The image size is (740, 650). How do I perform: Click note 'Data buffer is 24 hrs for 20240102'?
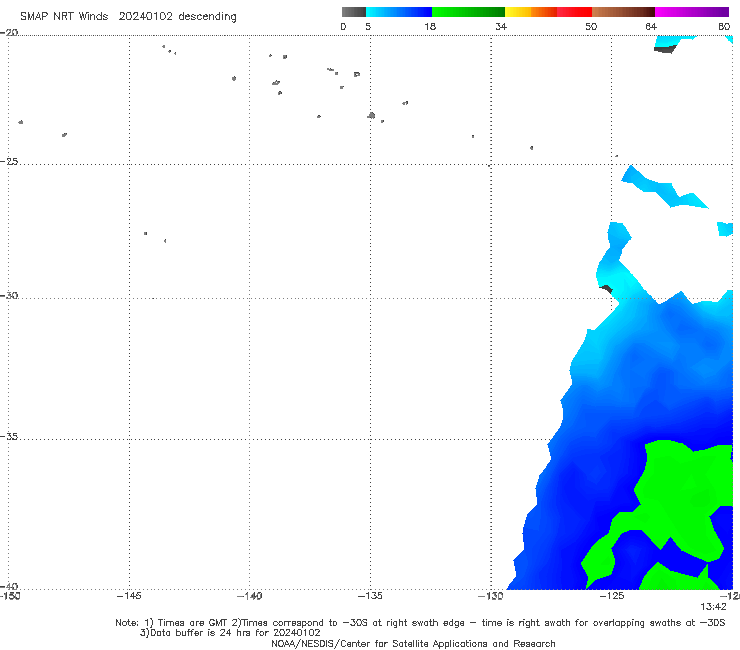click(x=230, y=633)
